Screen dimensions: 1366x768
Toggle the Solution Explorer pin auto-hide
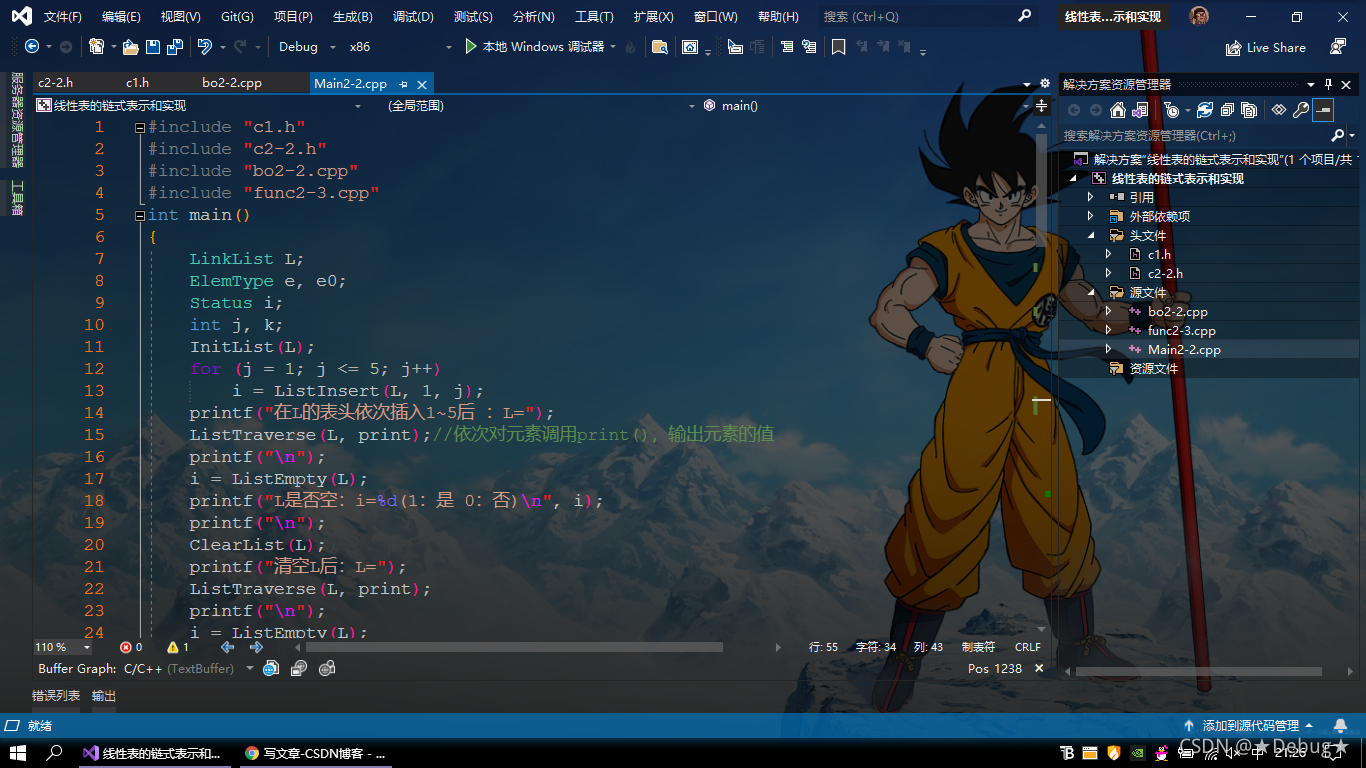[1329, 85]
